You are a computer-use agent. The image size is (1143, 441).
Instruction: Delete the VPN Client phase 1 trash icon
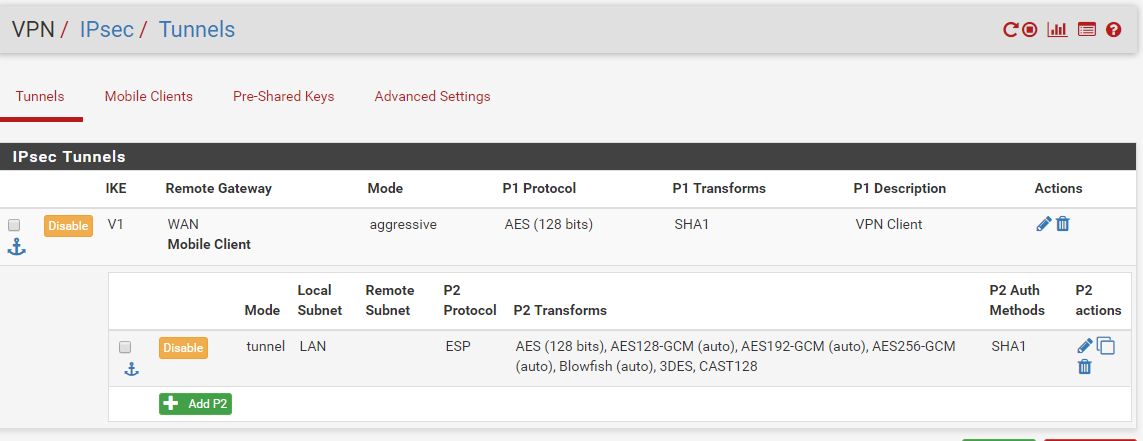[x=1063, y=225]
